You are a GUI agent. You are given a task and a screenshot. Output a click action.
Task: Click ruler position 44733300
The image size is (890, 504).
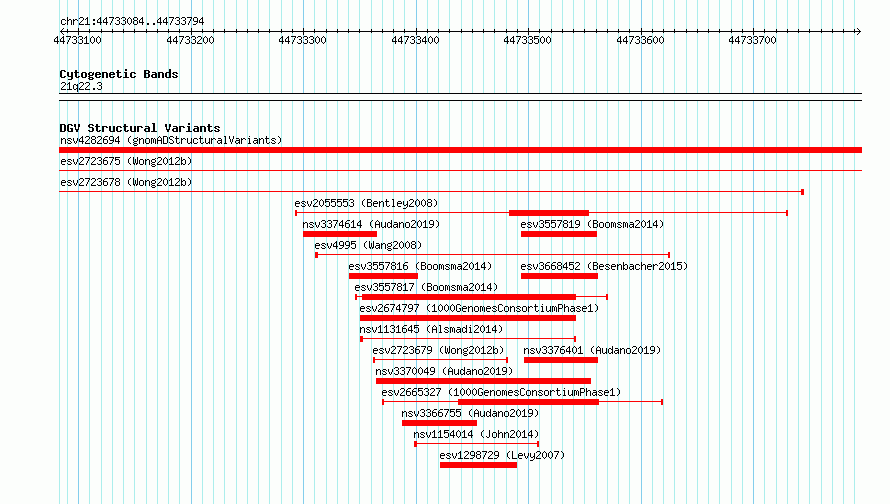coord(303,40)
